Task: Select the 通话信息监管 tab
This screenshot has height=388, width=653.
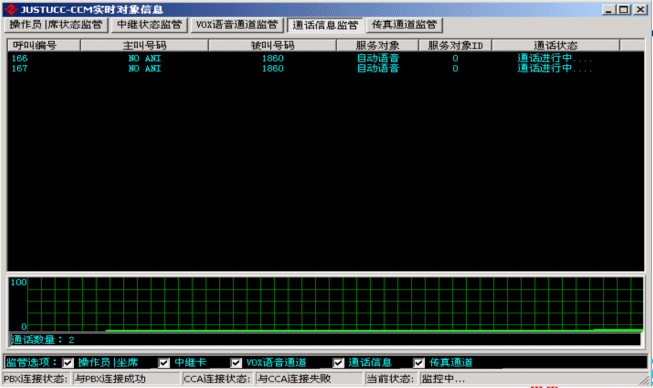Action: pos(325,25)
